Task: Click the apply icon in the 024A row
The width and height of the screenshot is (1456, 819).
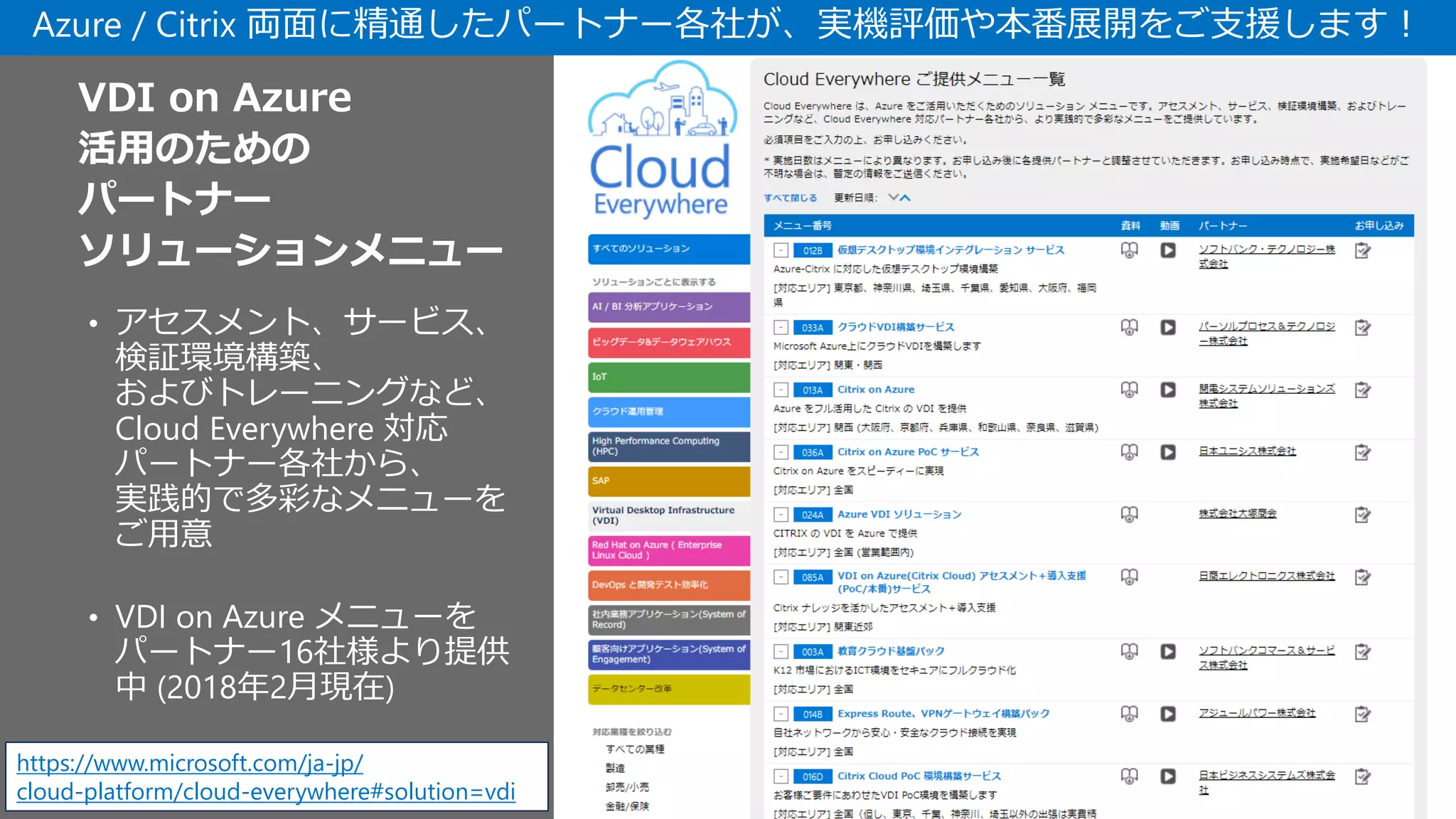Action: 1362,514
